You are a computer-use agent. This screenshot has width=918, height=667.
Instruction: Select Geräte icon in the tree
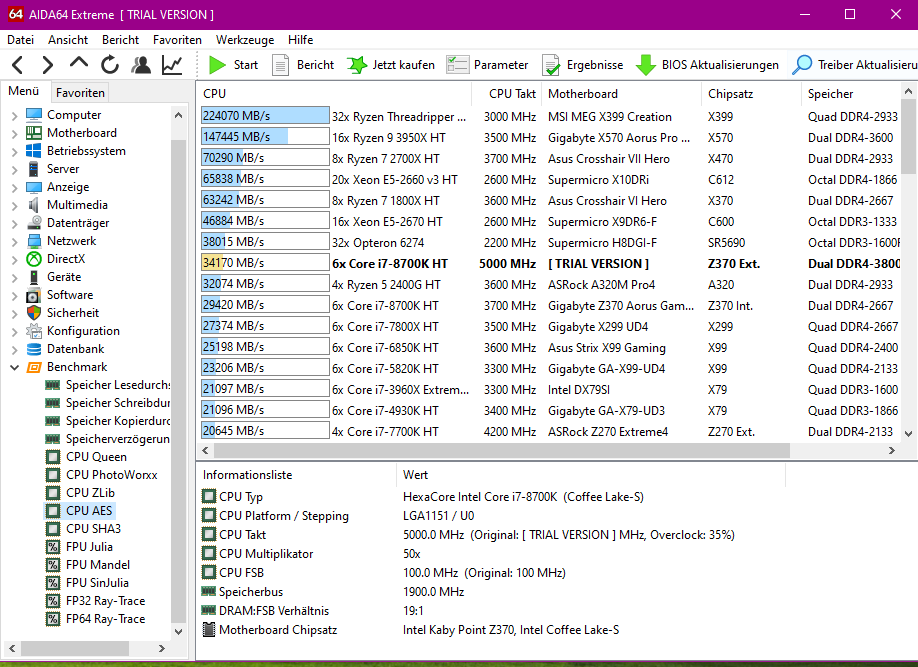34,277
